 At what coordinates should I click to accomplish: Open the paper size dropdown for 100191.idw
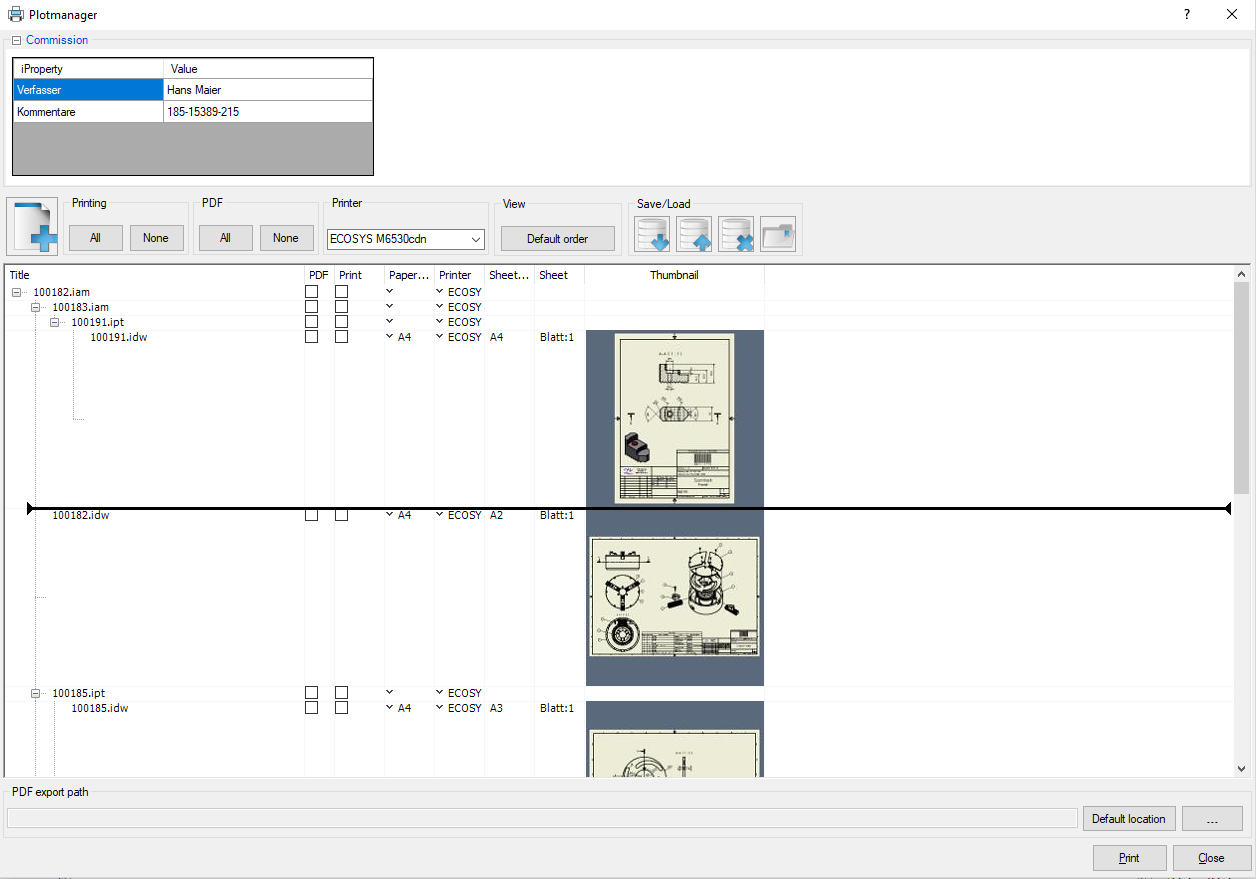click(x=390, y=337)
